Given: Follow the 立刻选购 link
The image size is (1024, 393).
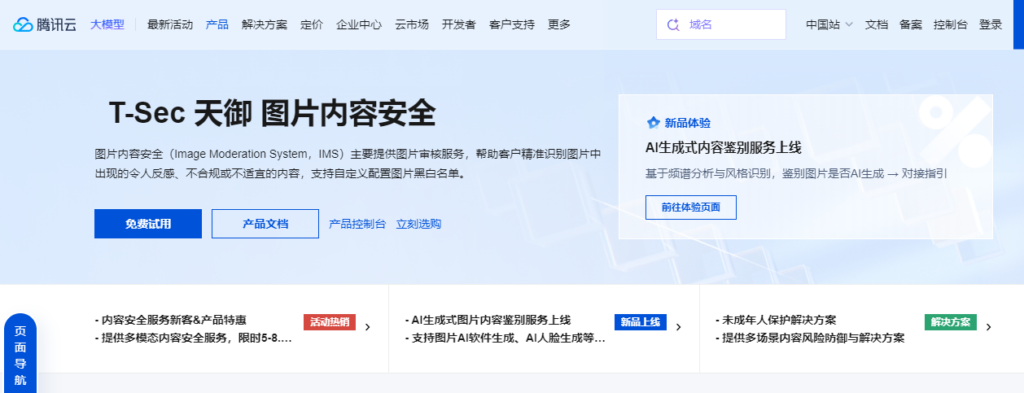Looking at the screenshot, I should 419,224.
